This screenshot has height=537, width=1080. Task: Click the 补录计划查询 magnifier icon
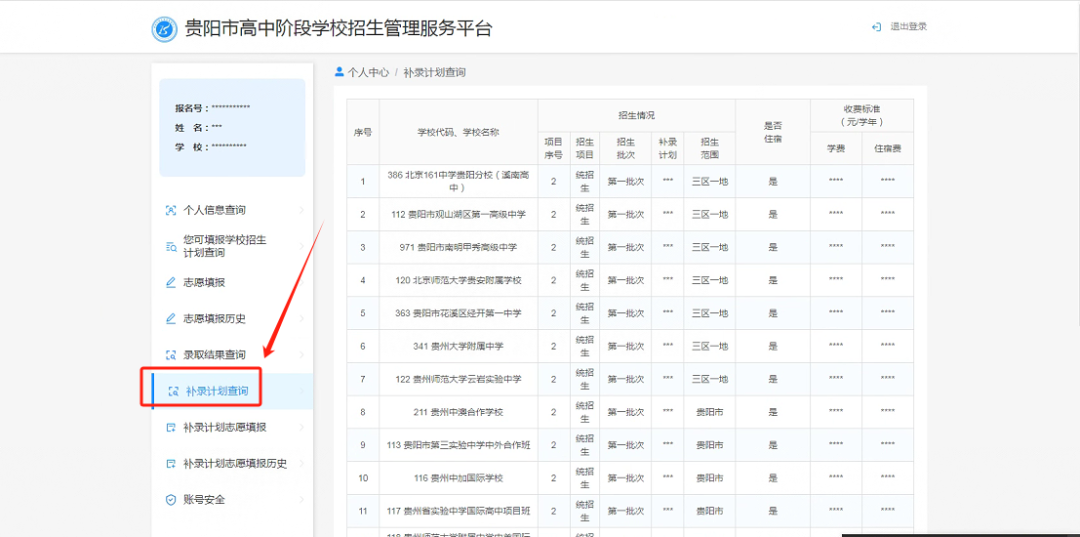pyautogui.click(x=174, y=392)
